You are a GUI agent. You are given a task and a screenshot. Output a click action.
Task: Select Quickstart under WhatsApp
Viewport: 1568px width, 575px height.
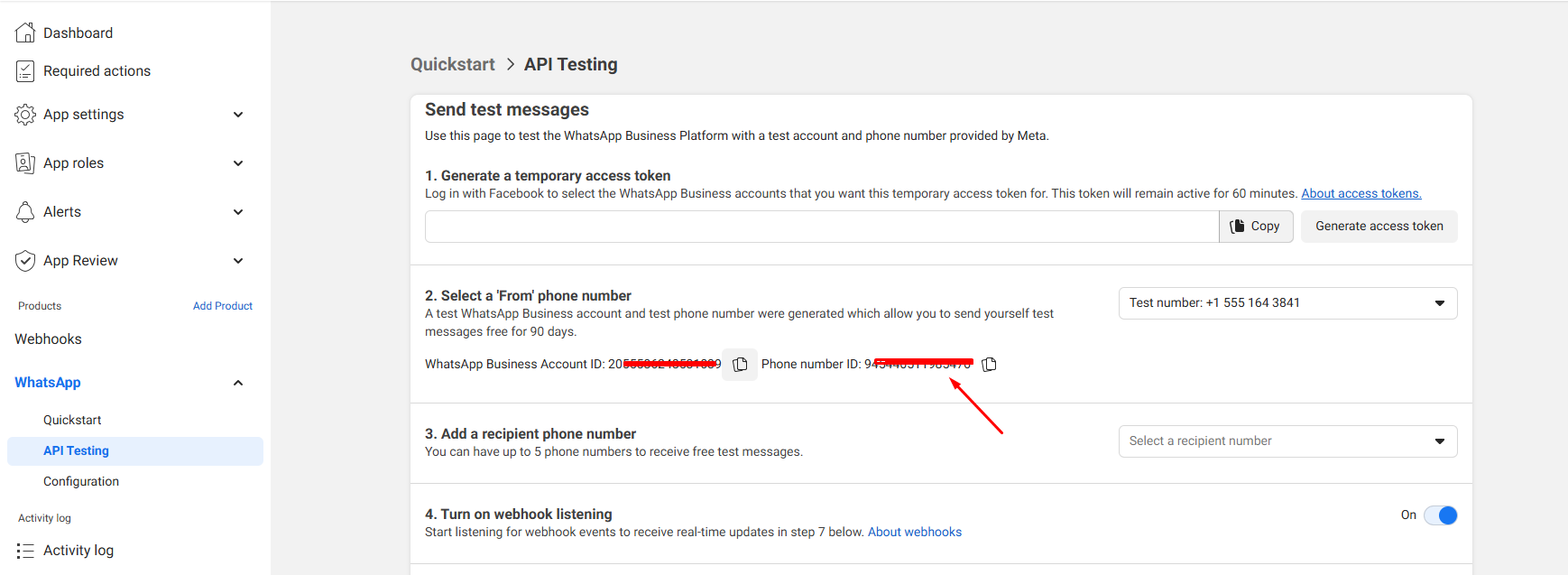point(72,421)
